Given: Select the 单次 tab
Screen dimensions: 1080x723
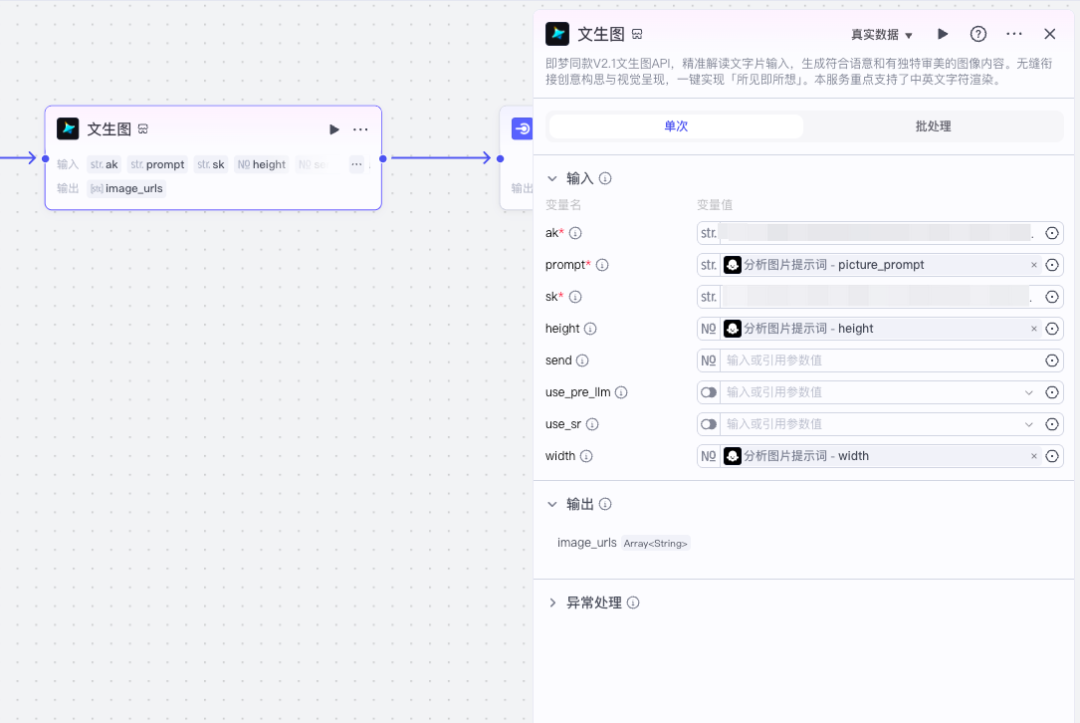Looking at the screenshot, I should (x=675, y=128).
